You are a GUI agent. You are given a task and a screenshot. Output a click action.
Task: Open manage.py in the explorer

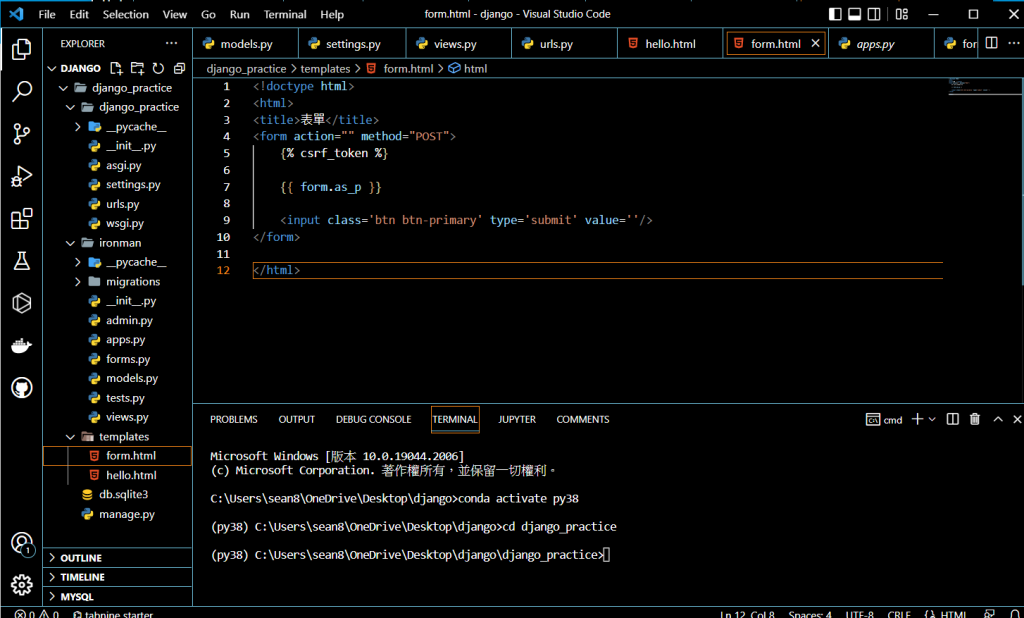[118, 514]
